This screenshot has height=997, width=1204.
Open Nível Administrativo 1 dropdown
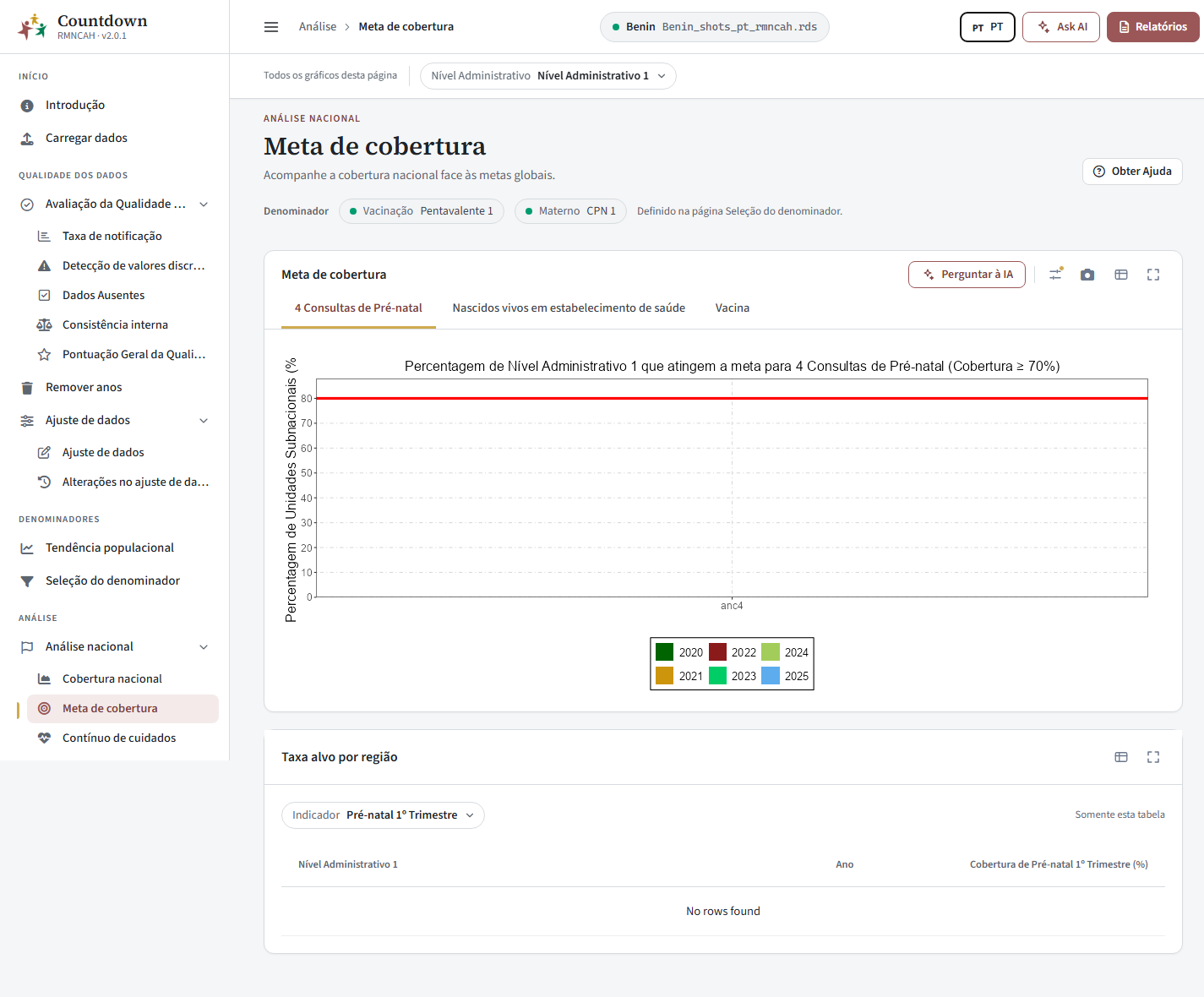coord(548,76)
